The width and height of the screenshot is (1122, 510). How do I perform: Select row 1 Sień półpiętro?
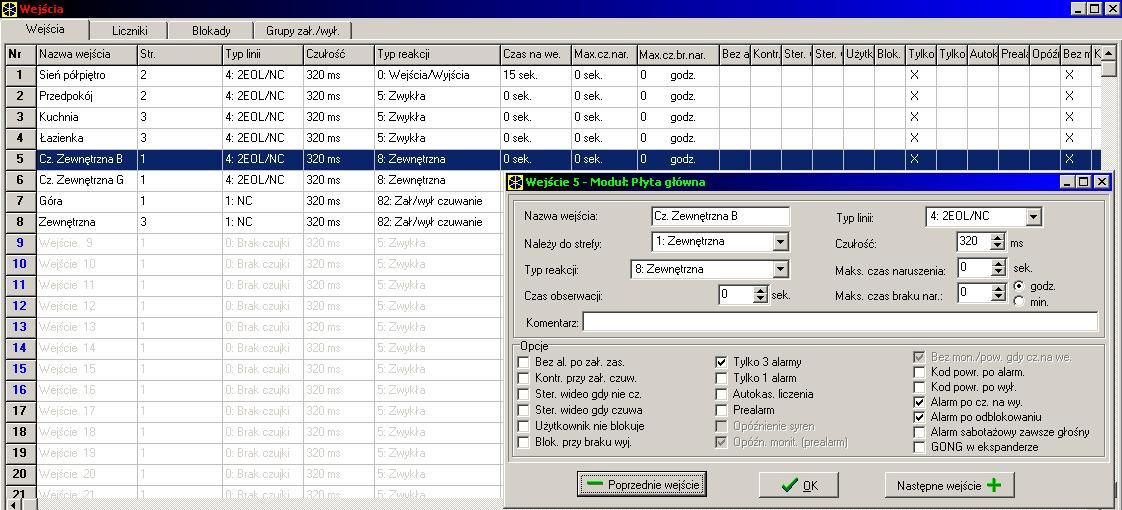tap(87, 75)
